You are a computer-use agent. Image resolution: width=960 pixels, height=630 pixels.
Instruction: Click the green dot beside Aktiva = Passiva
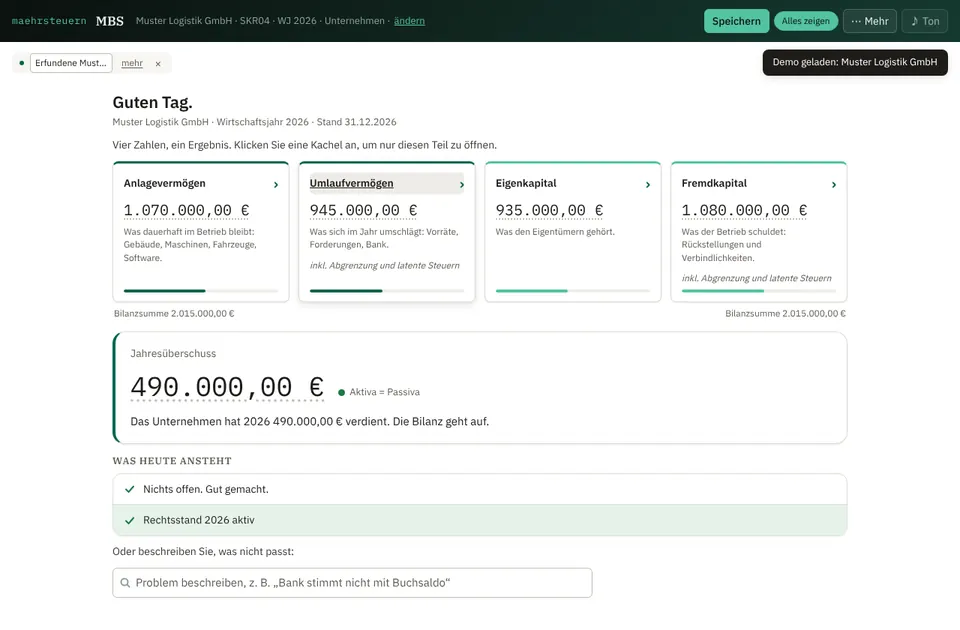point(342,392)
